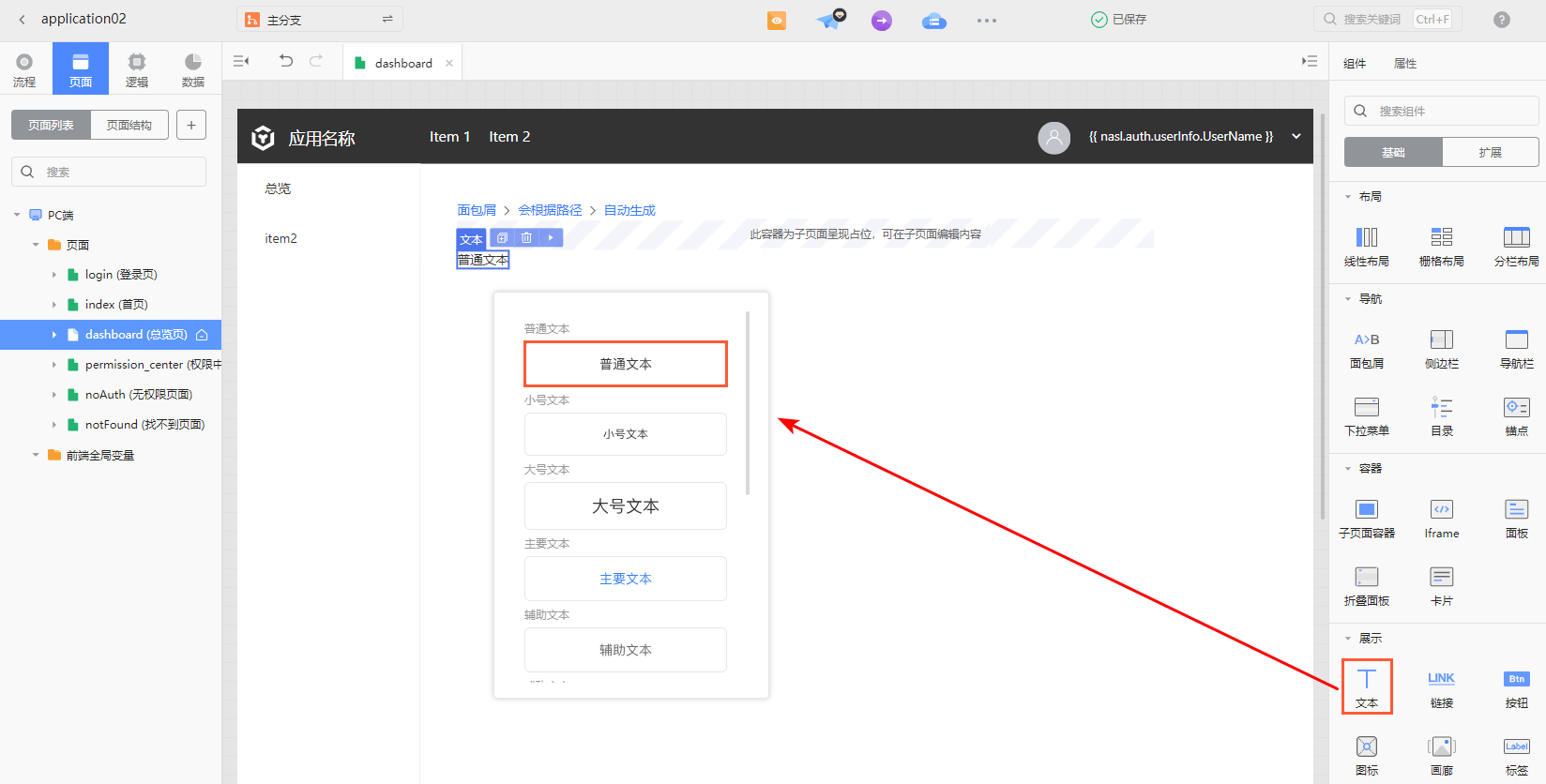Image resolution: width=1546 pixels, height=784 pixels.
Task: Open the three-dots more menu
Action: pos(987,20)
